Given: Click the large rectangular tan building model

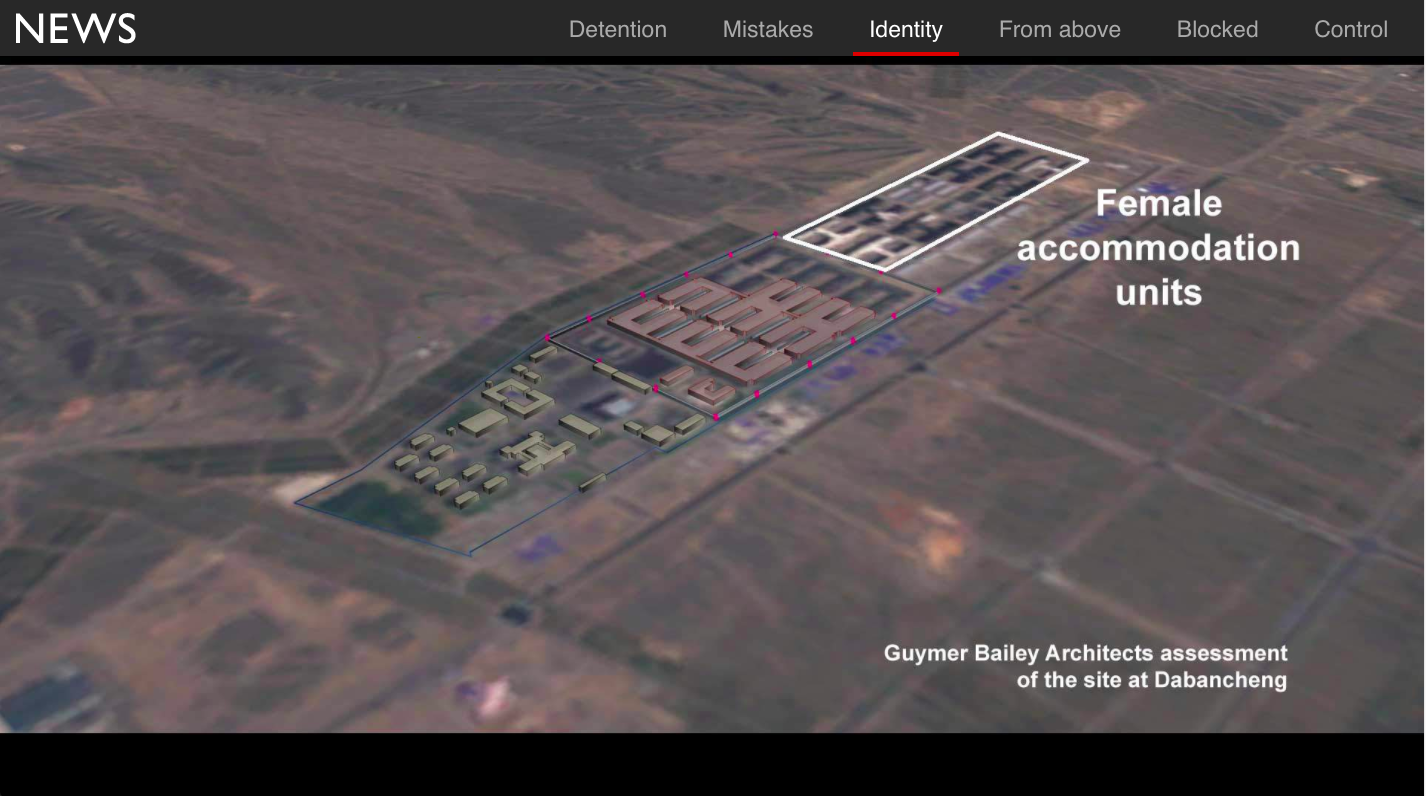Looking at the screenshot, I should click(x=481, y=424).
